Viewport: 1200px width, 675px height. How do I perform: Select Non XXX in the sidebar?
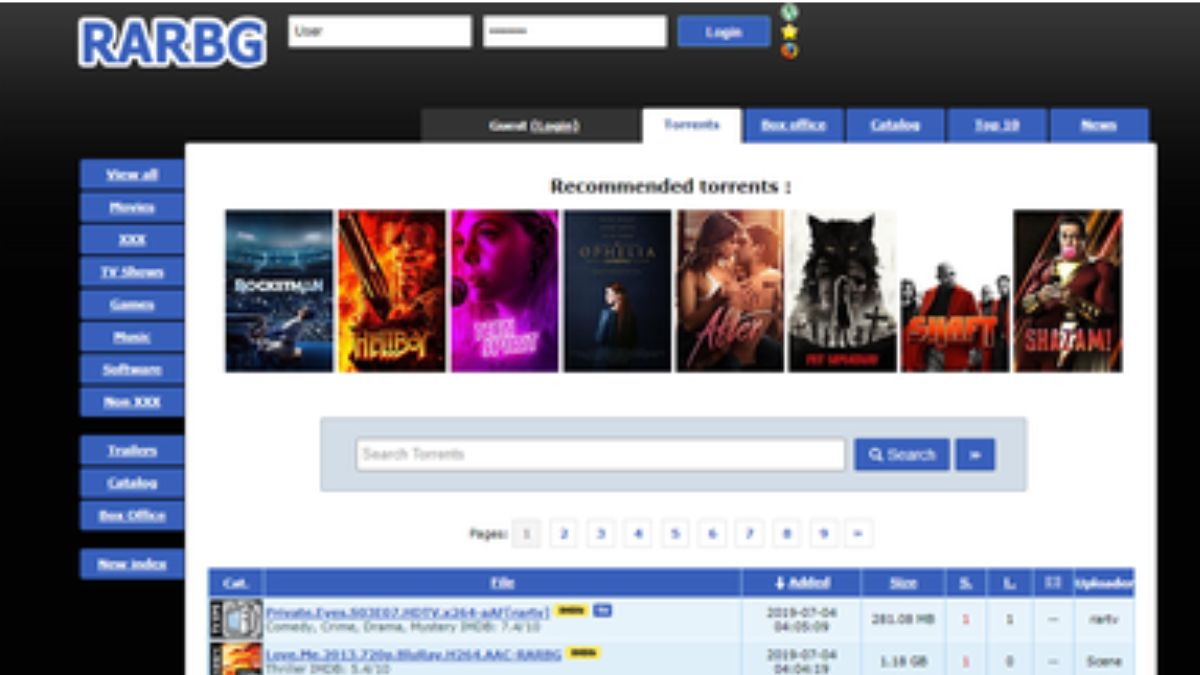coord(132,402)
